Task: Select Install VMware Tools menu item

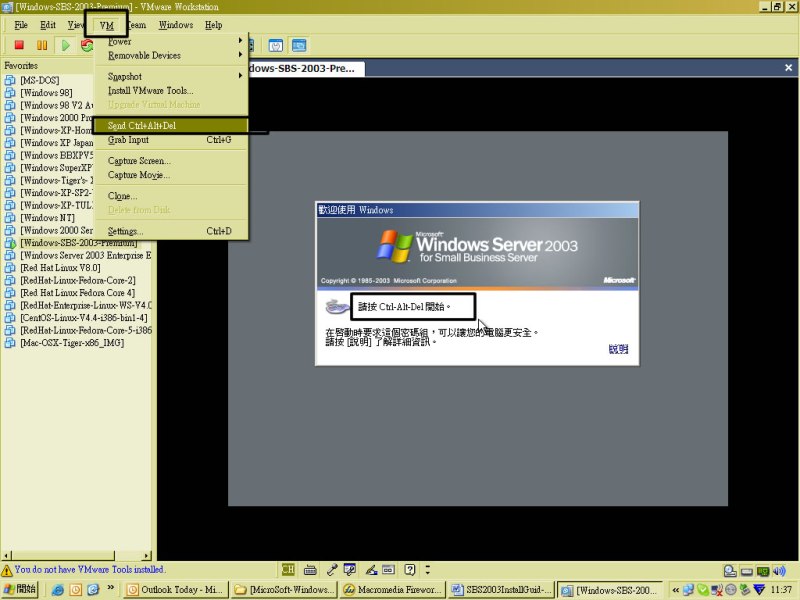Action: [171, 91]
